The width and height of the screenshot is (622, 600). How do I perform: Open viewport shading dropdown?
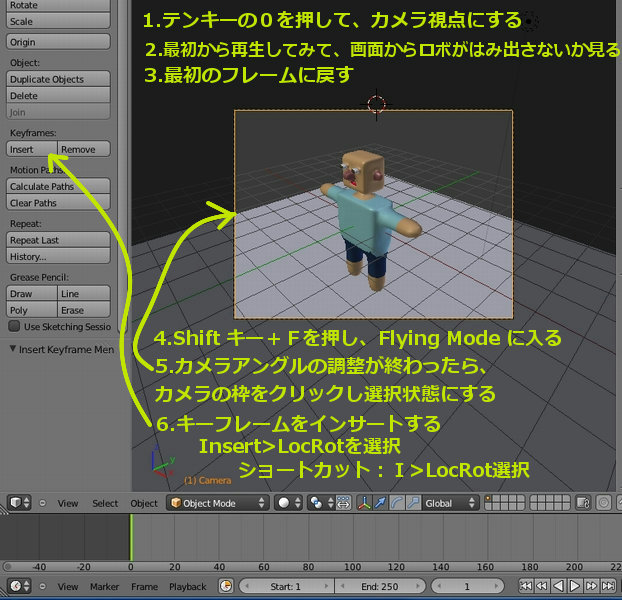[x=289, y=503]
